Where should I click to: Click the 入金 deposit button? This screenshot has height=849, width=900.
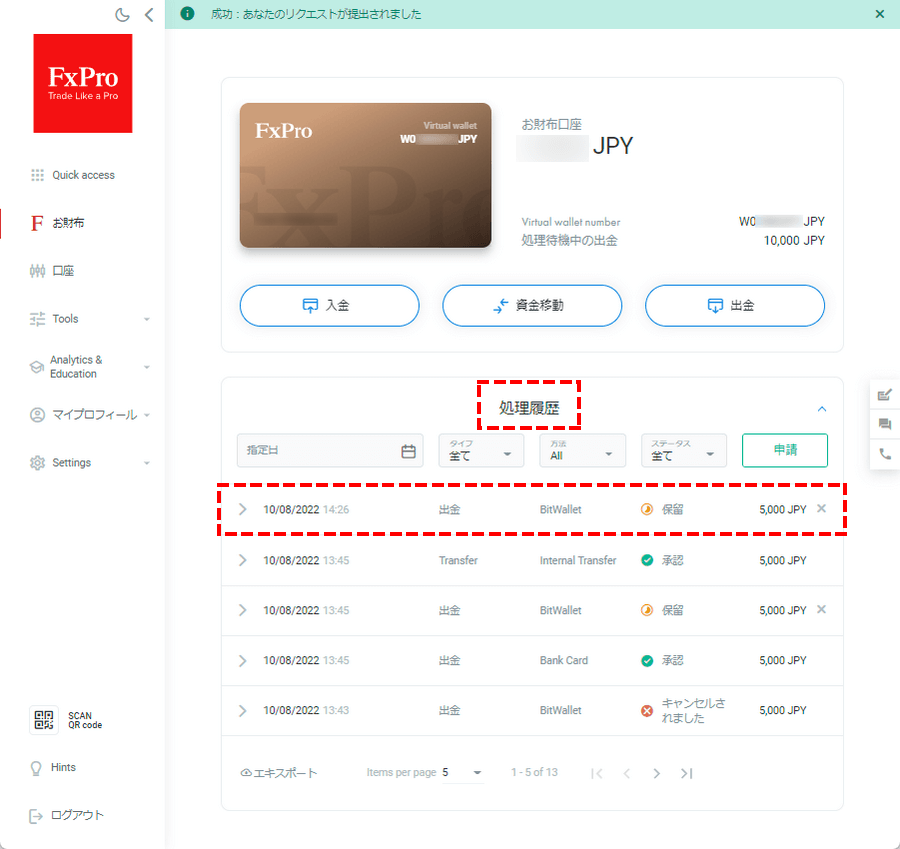329,305
